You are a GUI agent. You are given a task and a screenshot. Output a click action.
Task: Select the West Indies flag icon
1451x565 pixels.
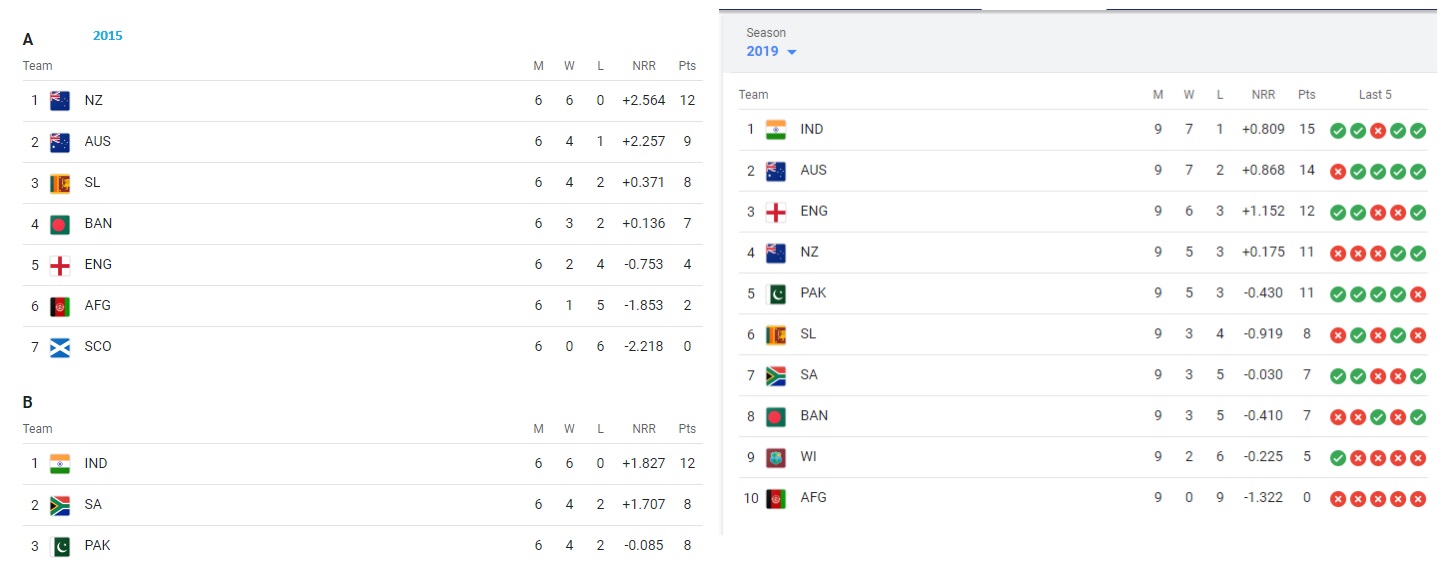coord(776,457)
